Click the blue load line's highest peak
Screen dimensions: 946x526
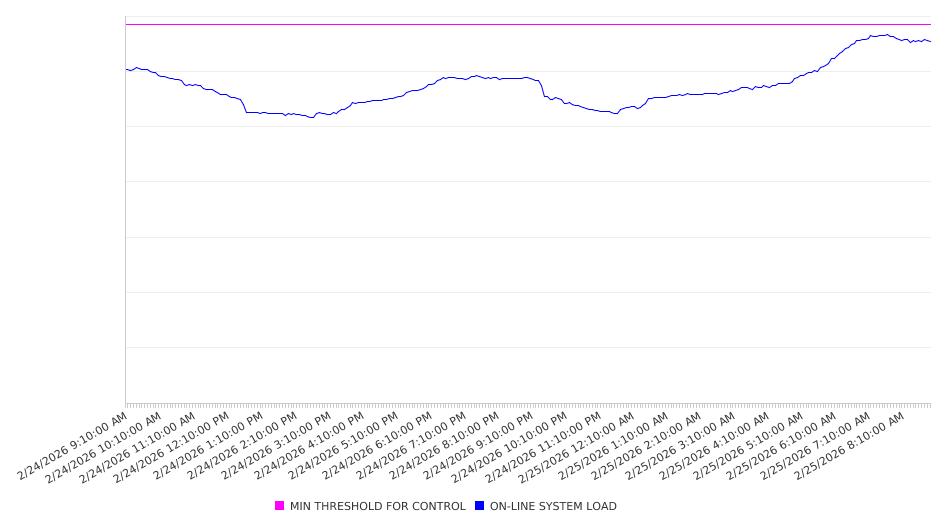[x=885, y=35]
